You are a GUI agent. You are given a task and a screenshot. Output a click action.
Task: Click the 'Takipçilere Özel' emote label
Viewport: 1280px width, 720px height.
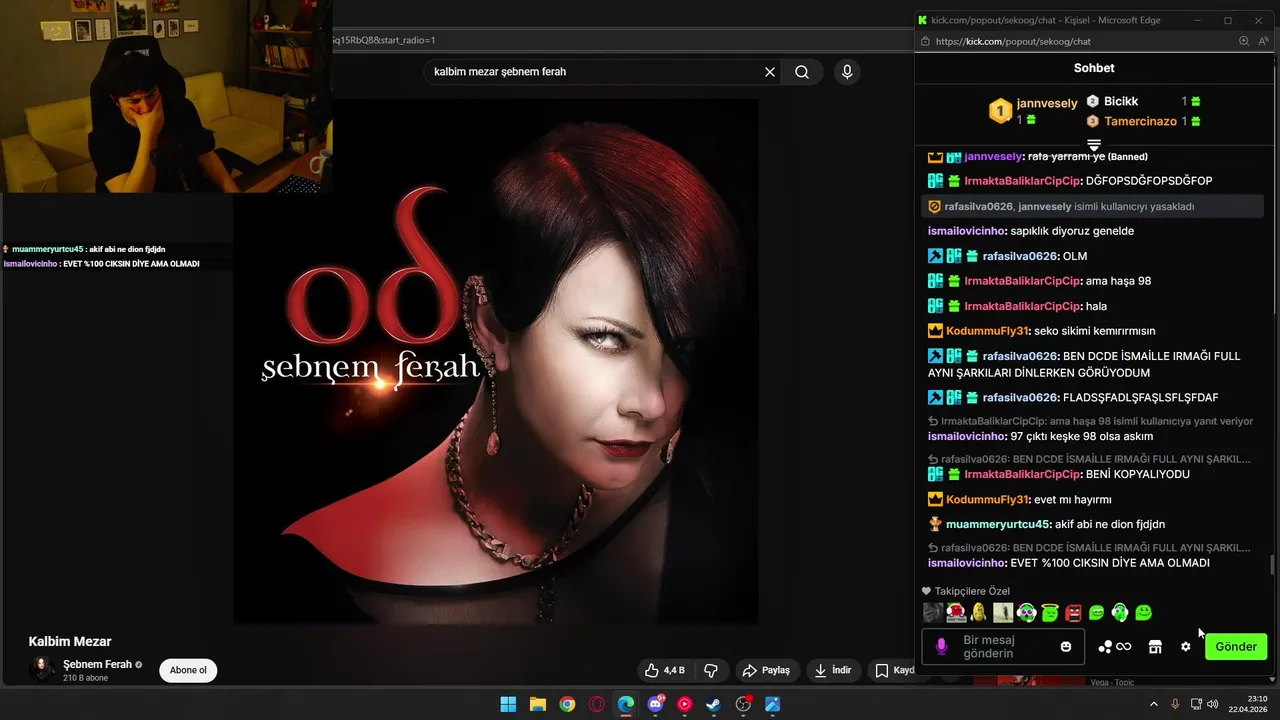(972, 591)
